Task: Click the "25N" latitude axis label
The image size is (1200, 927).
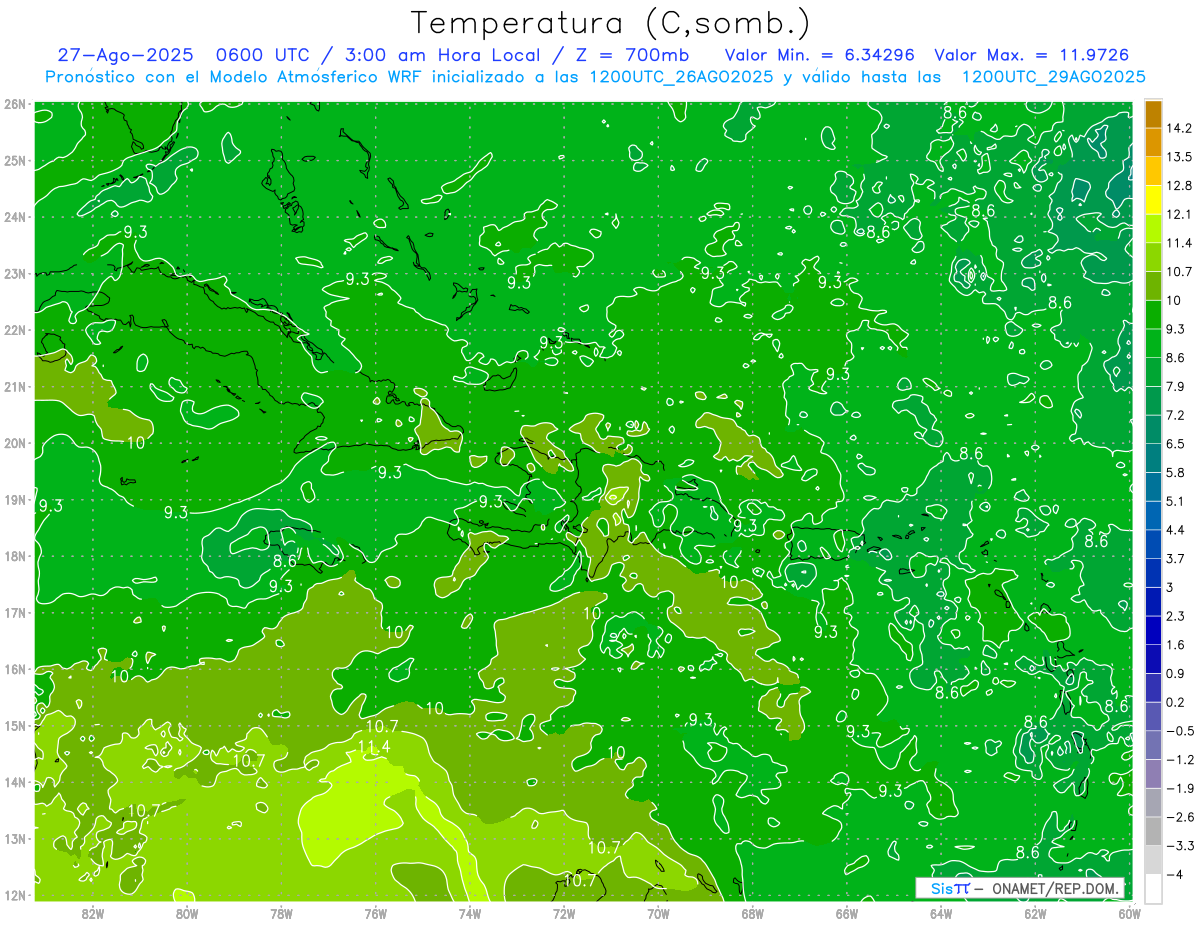Action: (14, 161)
